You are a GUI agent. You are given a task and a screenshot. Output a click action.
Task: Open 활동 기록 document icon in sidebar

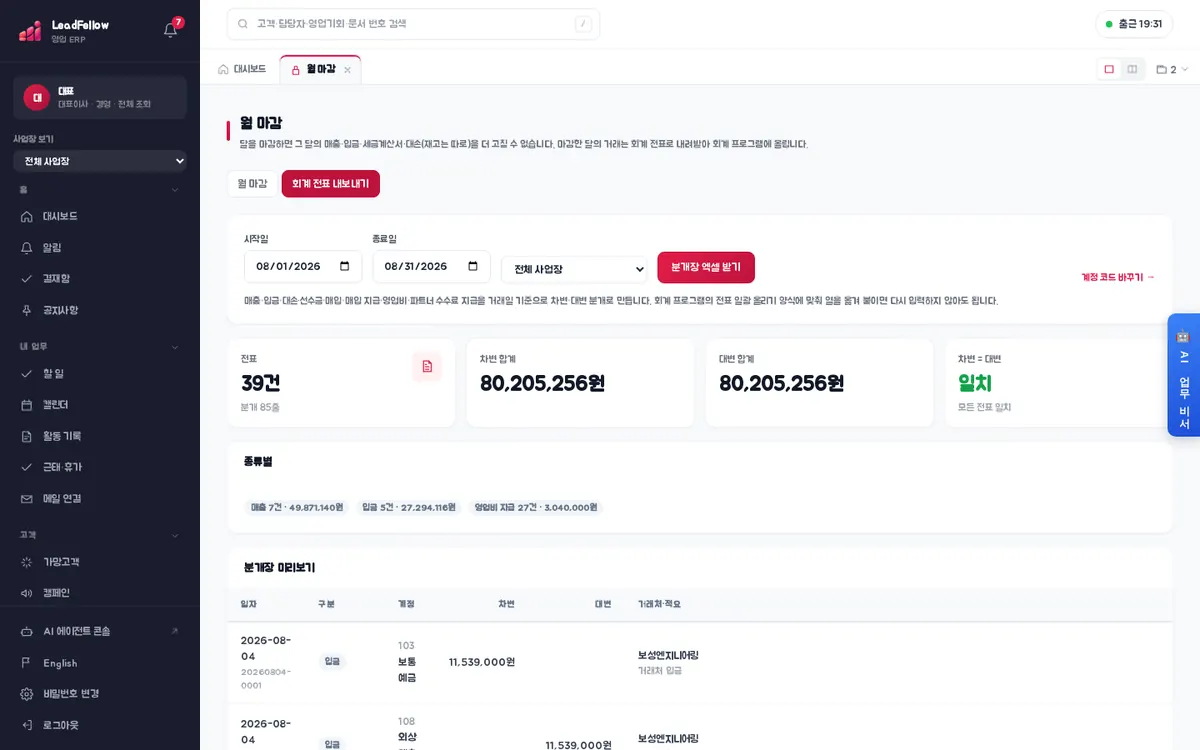(27, 436)
